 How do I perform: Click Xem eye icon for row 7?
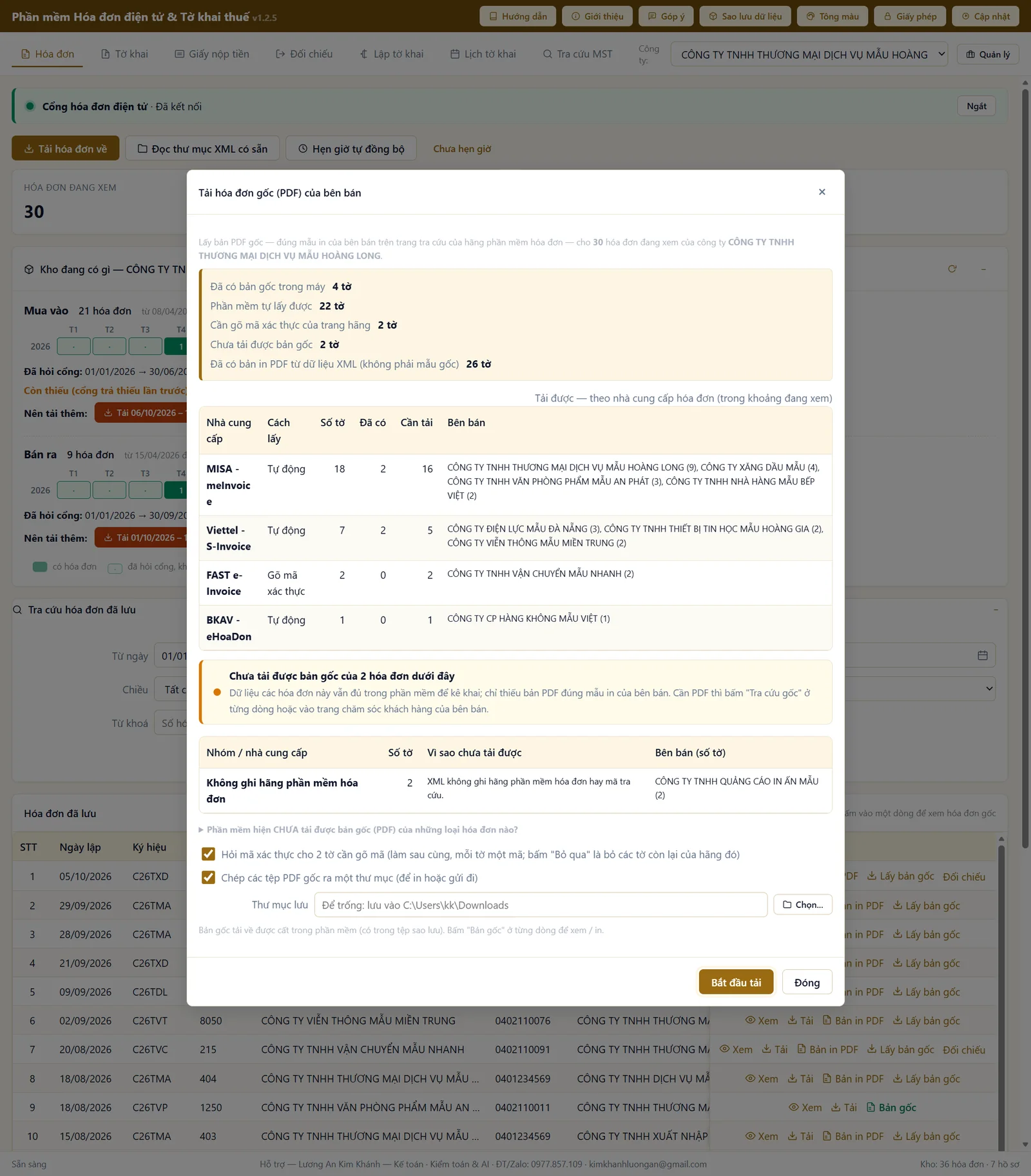tap(725, 1049)
